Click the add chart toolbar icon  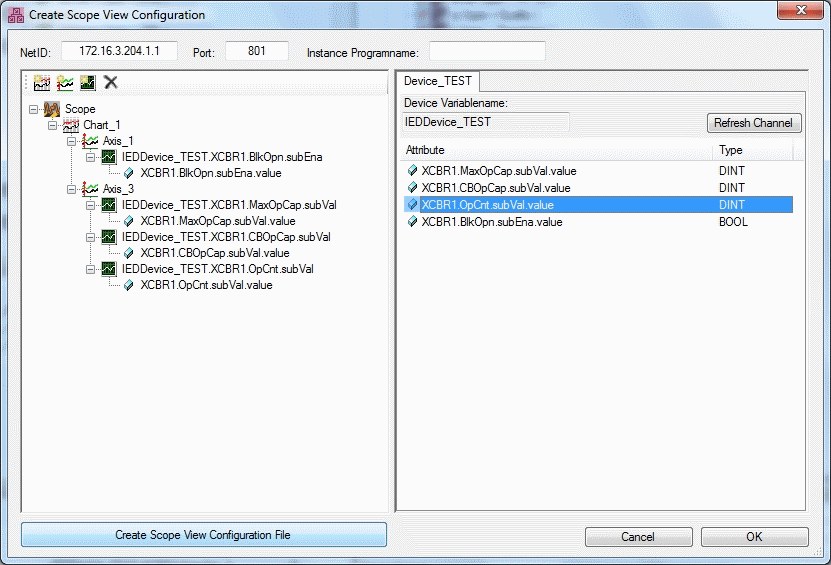[x=42, y=83]
